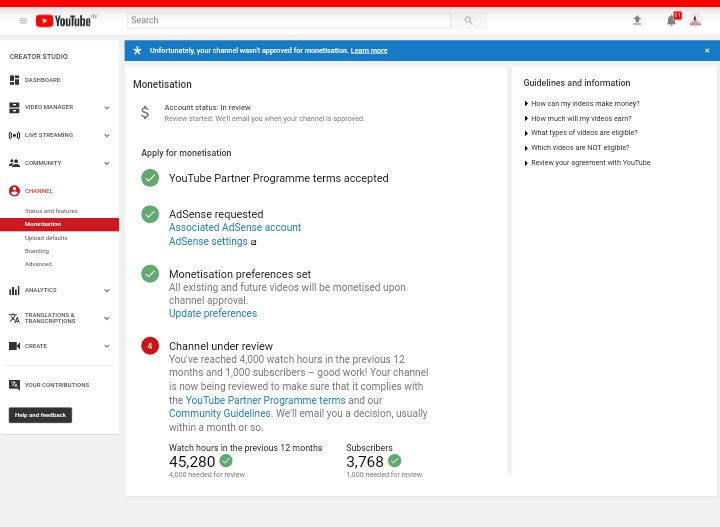Expand the Video Manager section chevron
Viewport: 720px width, 527px height.
[107, 108]
